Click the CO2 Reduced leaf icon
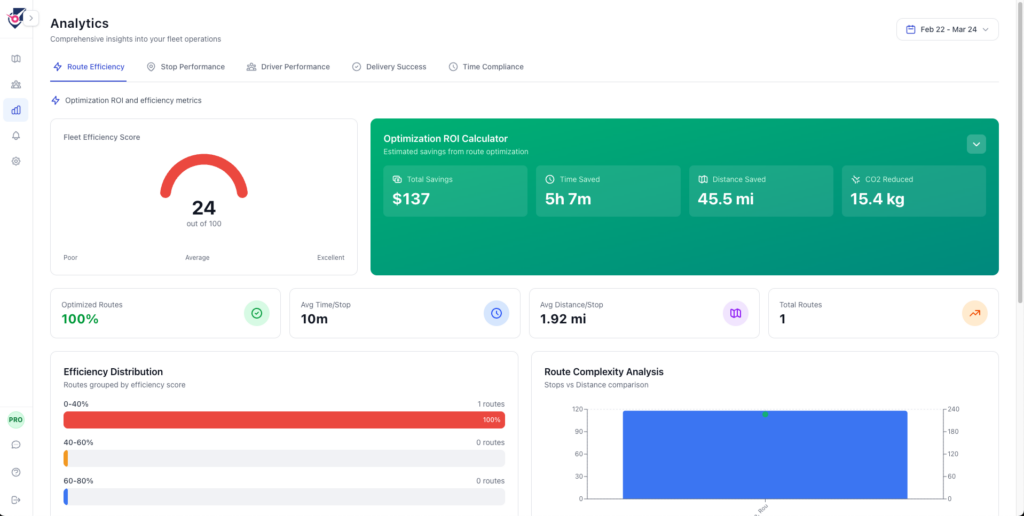Image resolution: width=1024 pixels, height=516 pixels. click(x=856, y=179)
